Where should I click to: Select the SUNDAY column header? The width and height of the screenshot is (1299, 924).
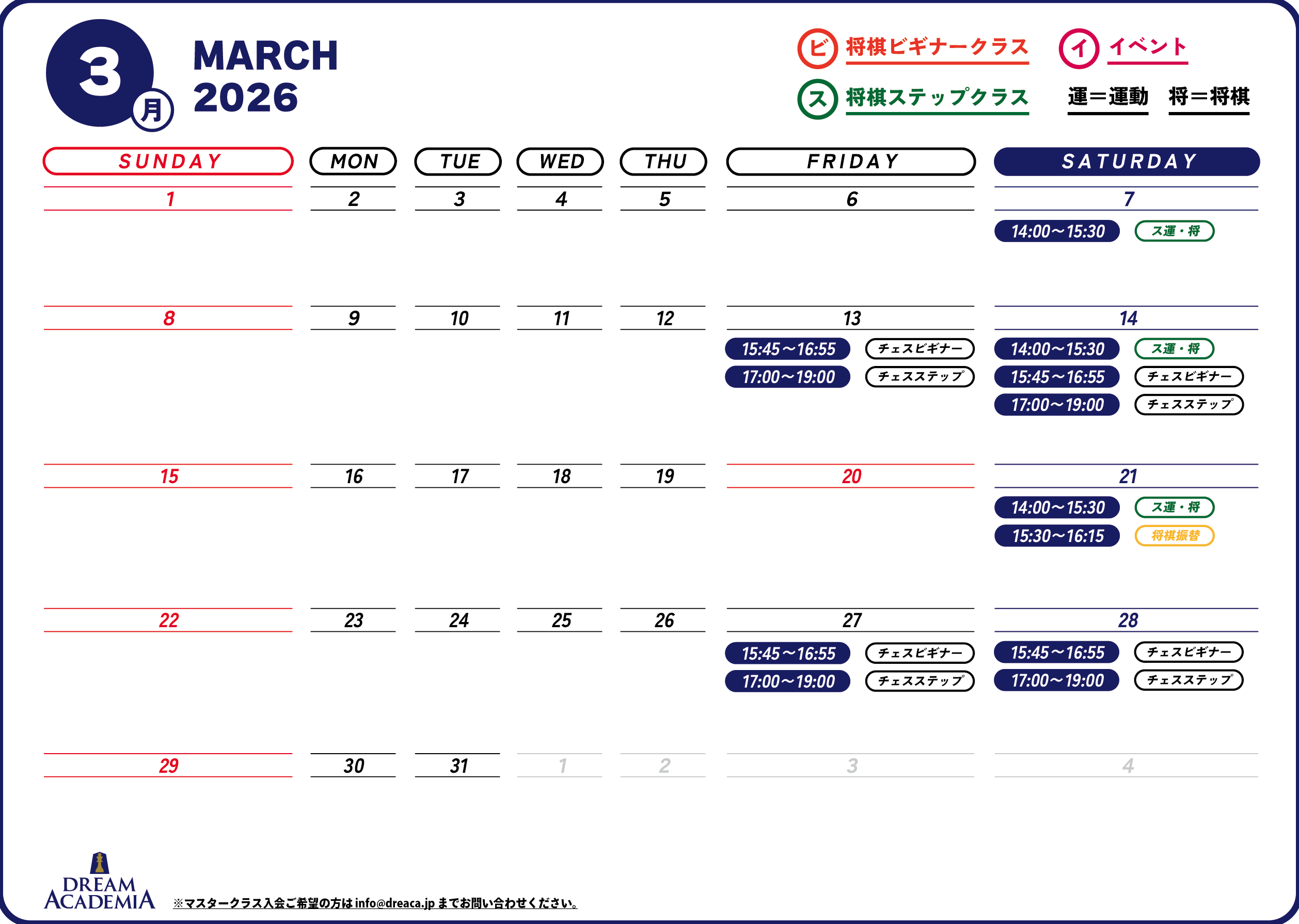pos(168,162)
